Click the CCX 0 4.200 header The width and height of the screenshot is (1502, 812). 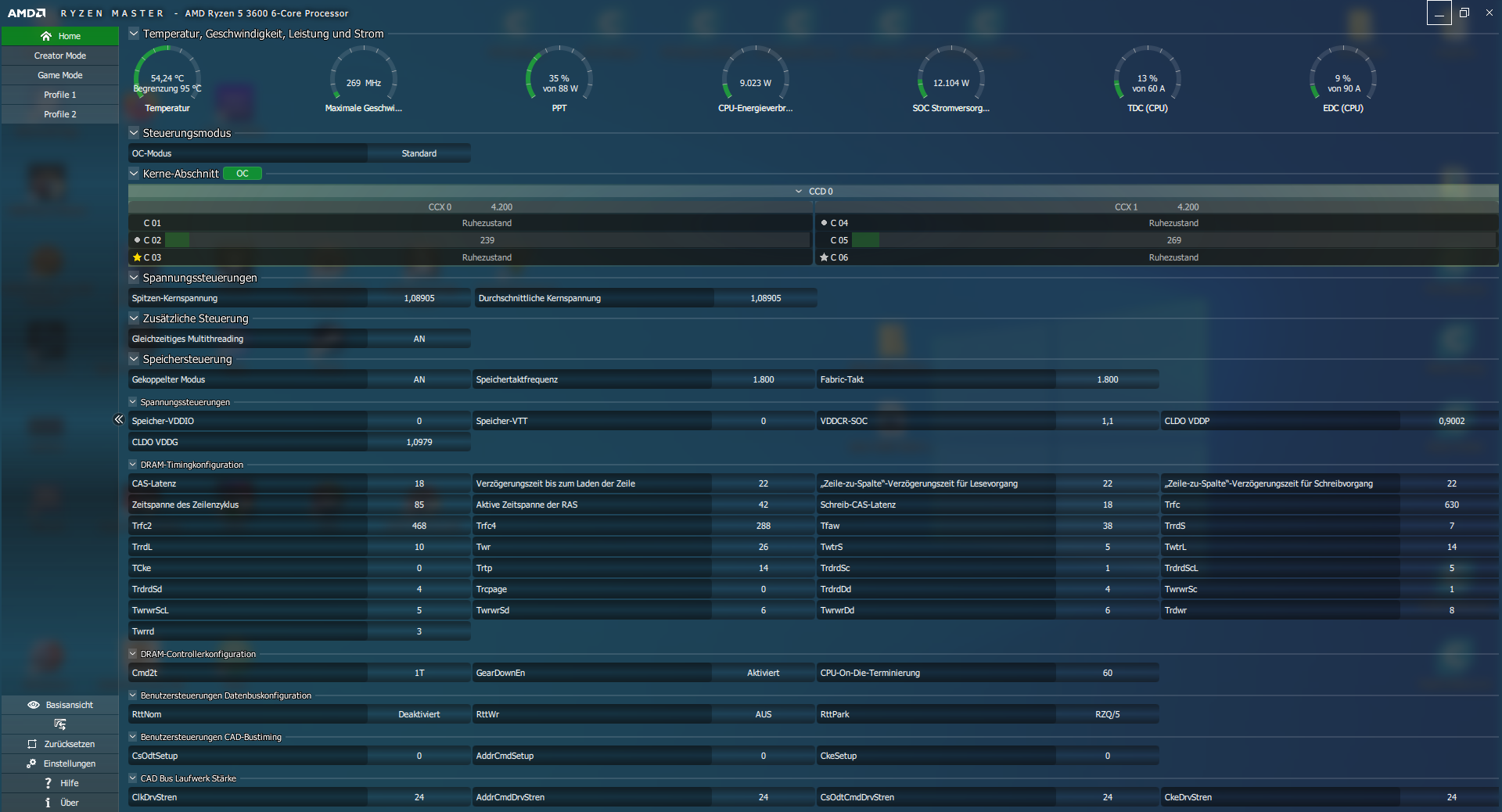click(470, 207)
